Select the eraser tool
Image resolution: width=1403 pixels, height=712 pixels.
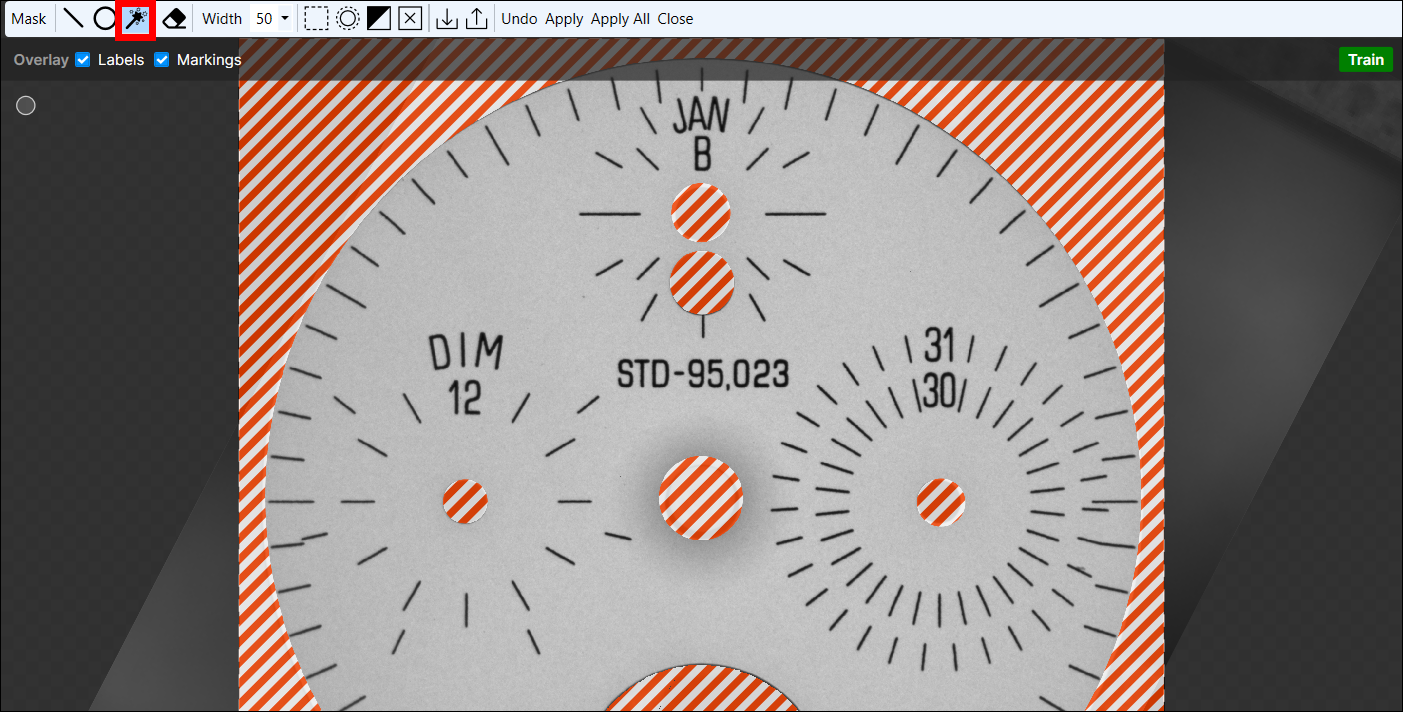[174, 19]
